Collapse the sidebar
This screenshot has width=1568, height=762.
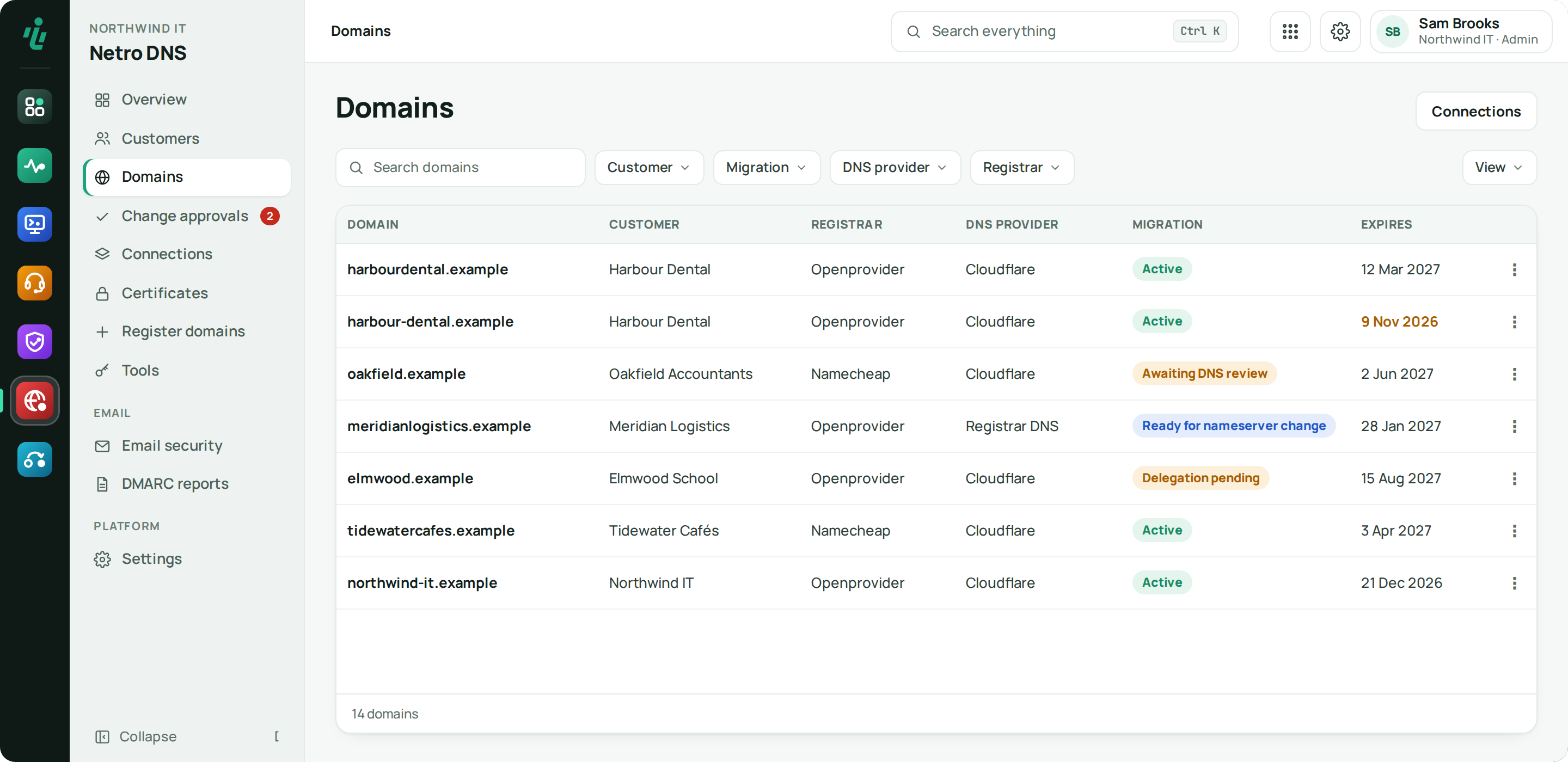[x=187, y=736]
